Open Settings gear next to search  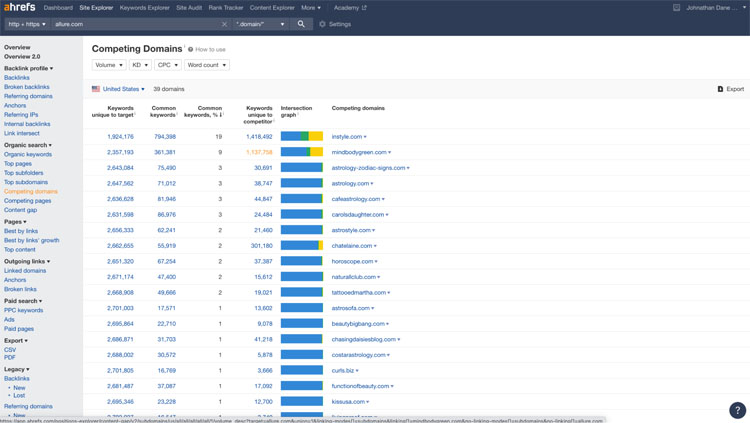[322, 24]
